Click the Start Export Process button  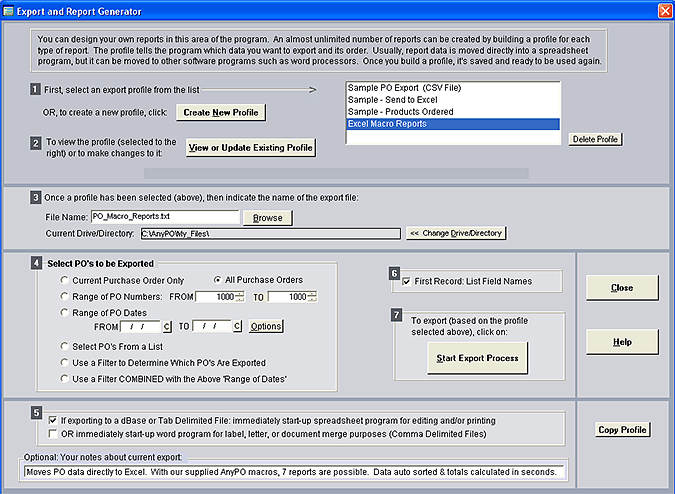[477, 358]
